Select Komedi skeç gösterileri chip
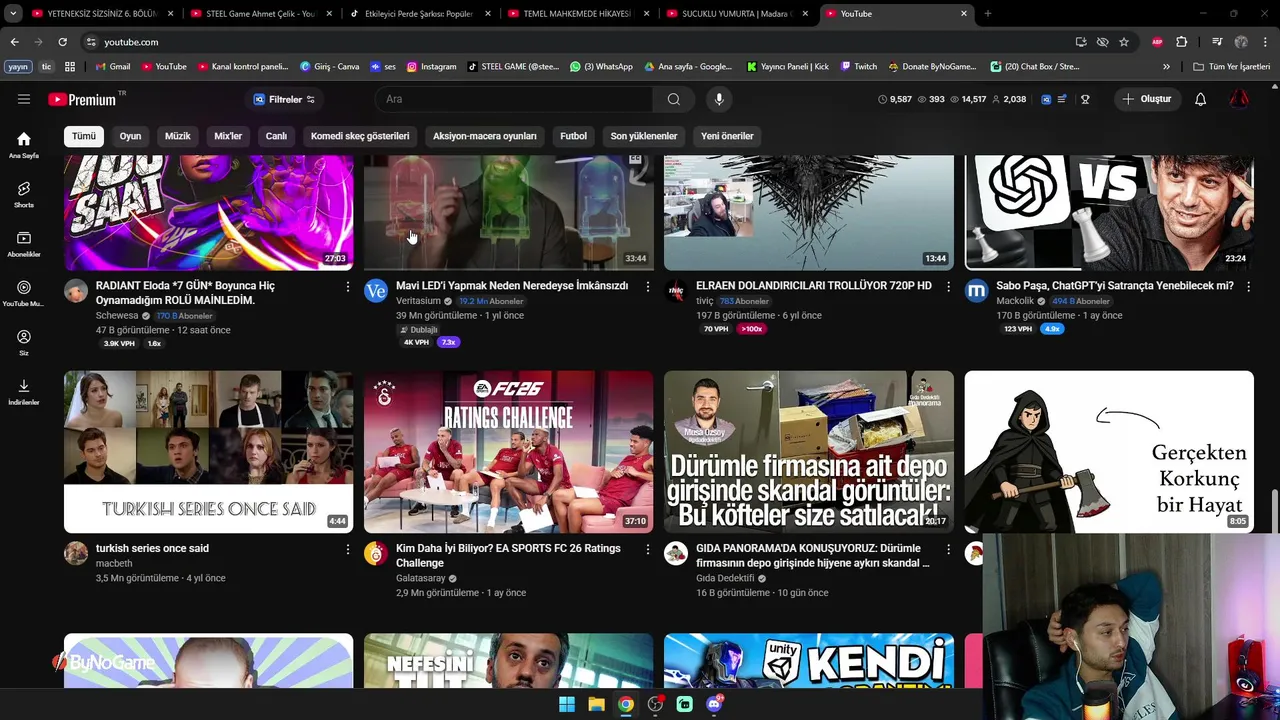Viewport: 1280px width, 720px height. click(360, 136)
